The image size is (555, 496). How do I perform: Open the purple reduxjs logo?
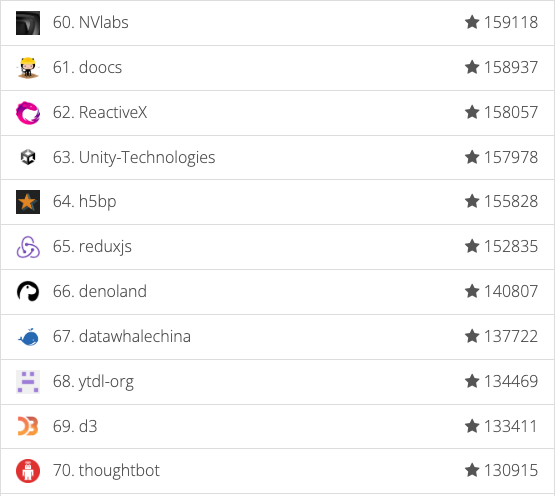(x=28, y=247)
